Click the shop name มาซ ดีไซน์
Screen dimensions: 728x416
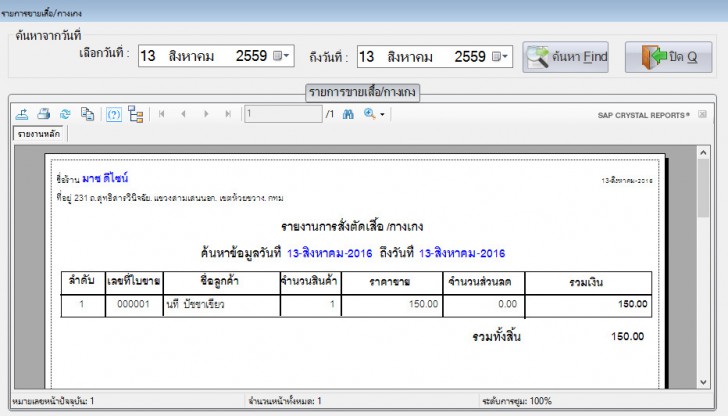(x=105, y=178)
